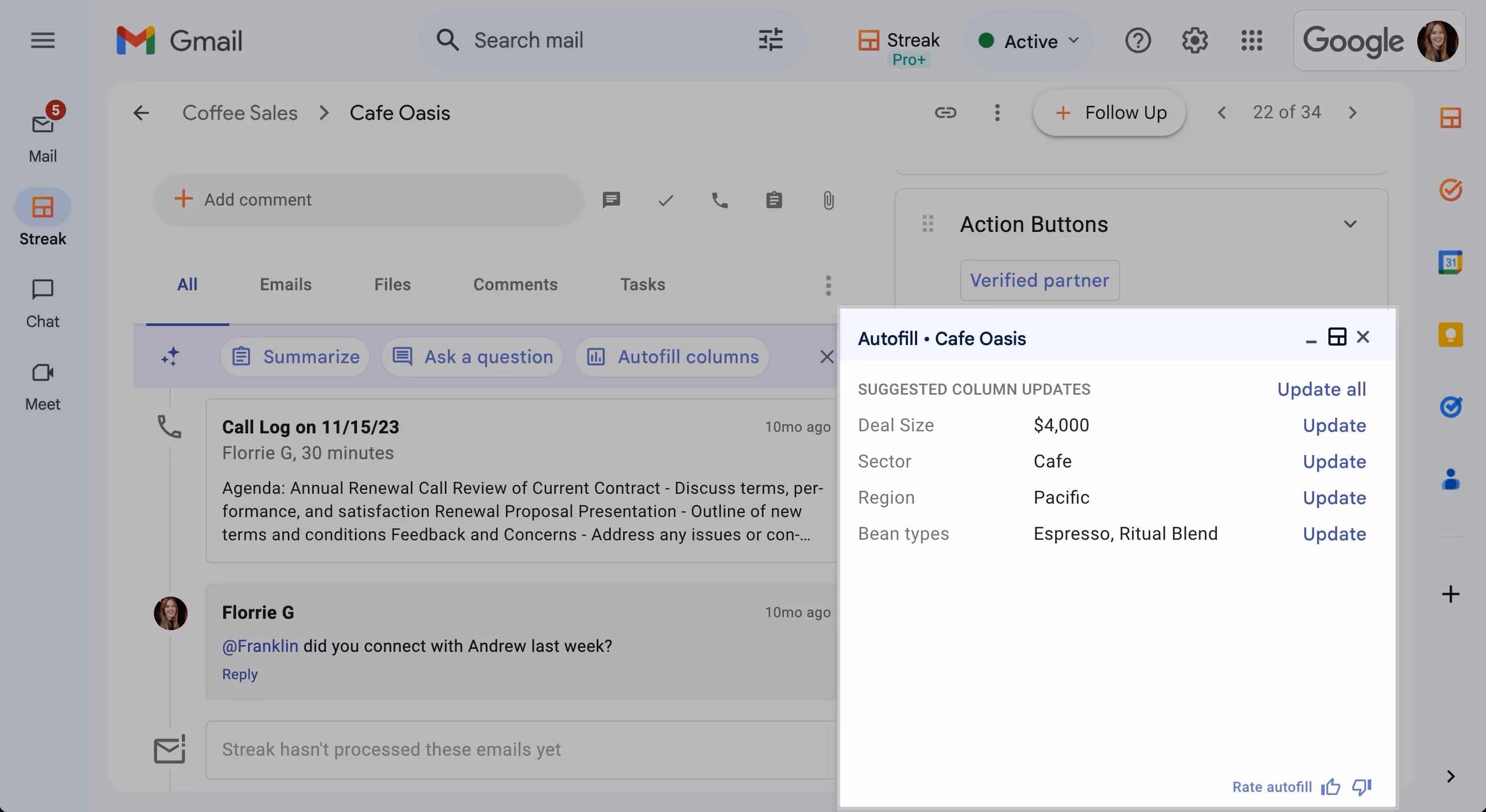Expand the hidden side panel arrow
The image size is (1486, 812).
(1450, 776)
